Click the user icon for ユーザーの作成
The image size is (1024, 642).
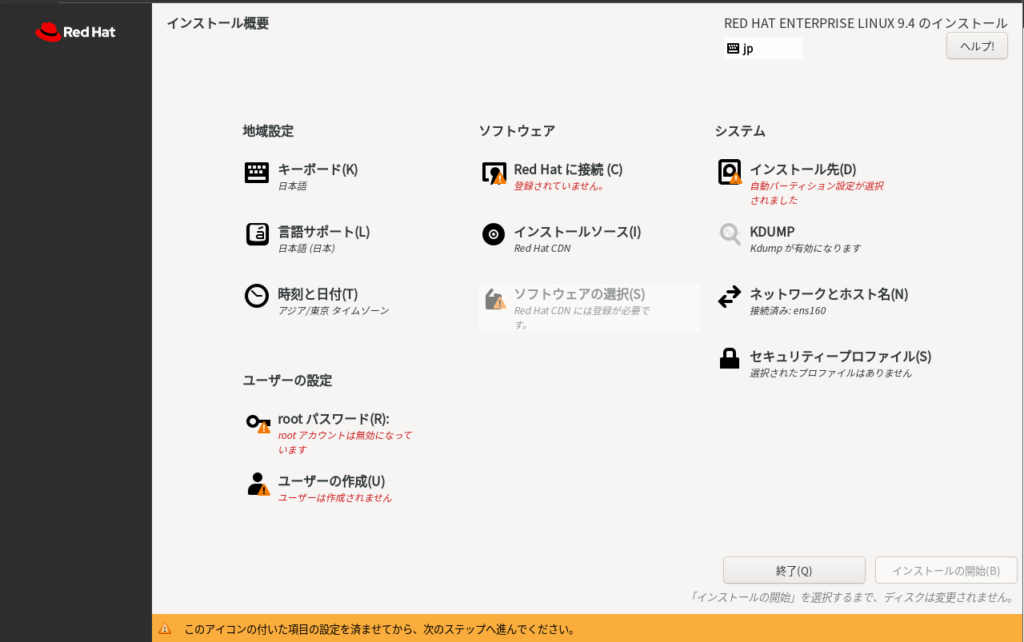tap(257, 484)
